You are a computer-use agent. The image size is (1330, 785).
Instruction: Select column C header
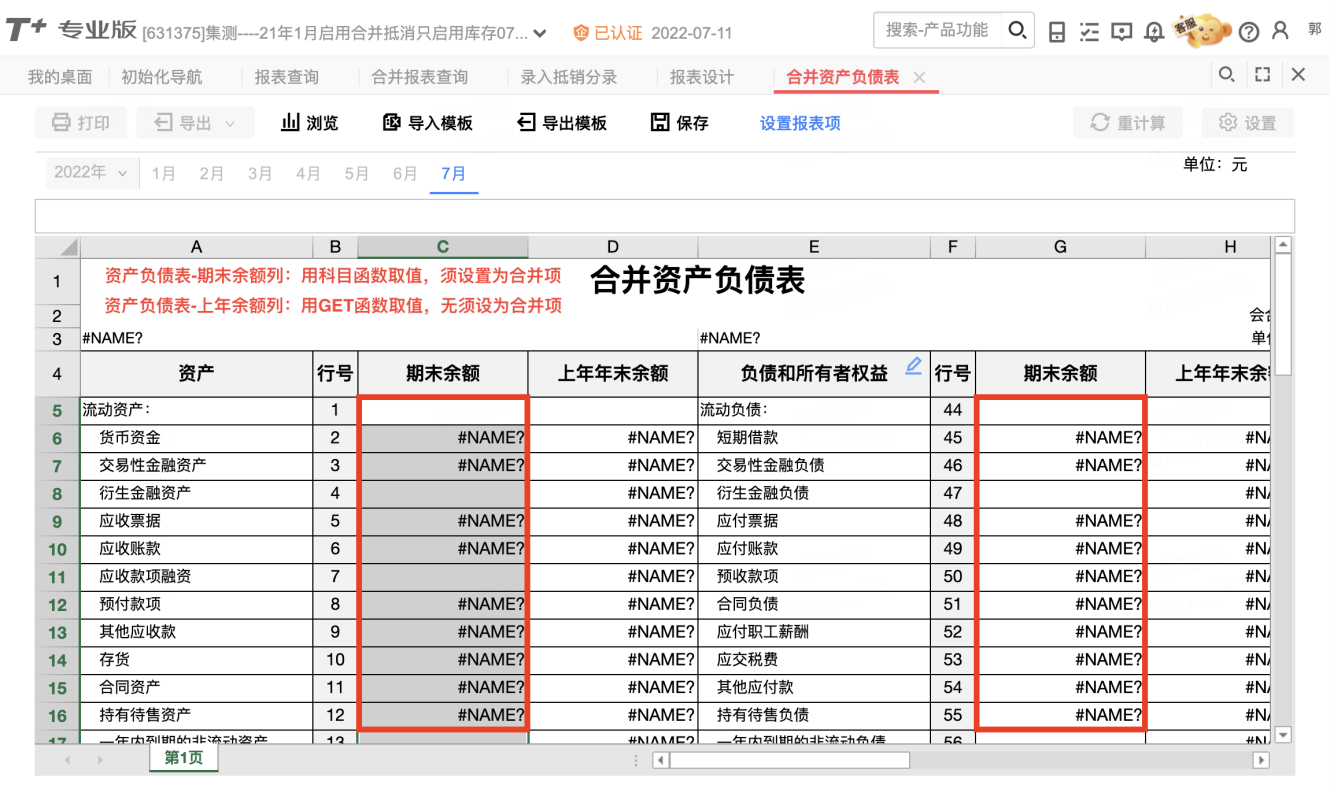pyautogui.click(x=443, y=247)
